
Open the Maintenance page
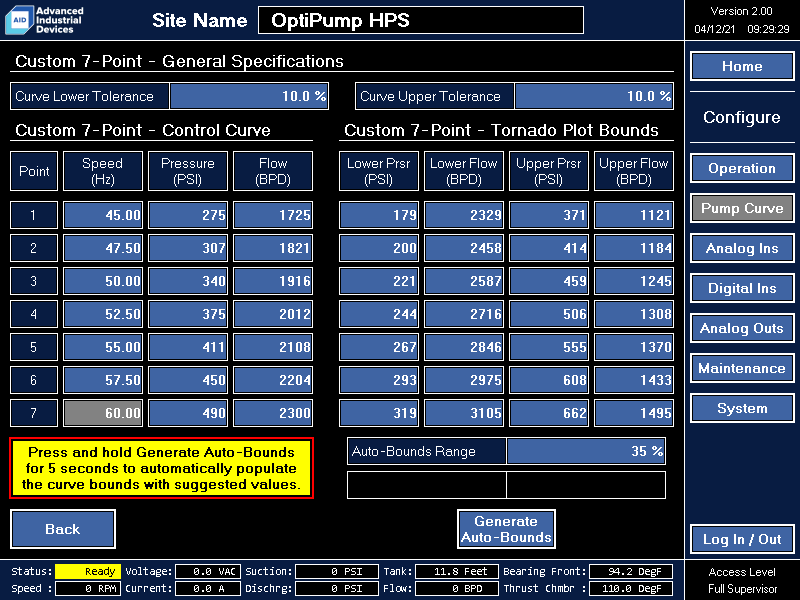tap(742, 368)
